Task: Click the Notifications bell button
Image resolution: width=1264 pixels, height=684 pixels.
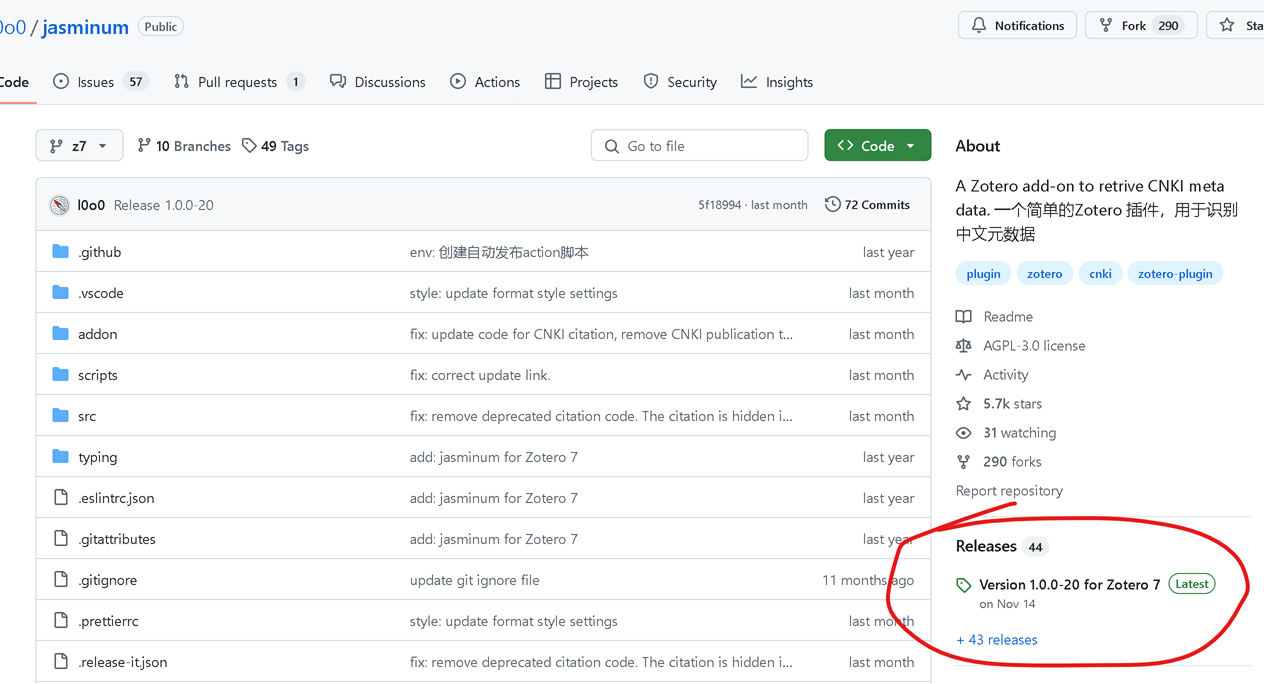Action: [1018, 25]
